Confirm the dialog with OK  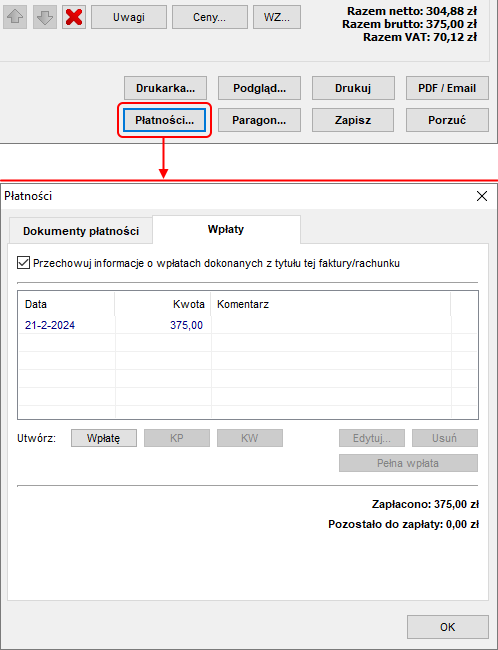point(447,627)
